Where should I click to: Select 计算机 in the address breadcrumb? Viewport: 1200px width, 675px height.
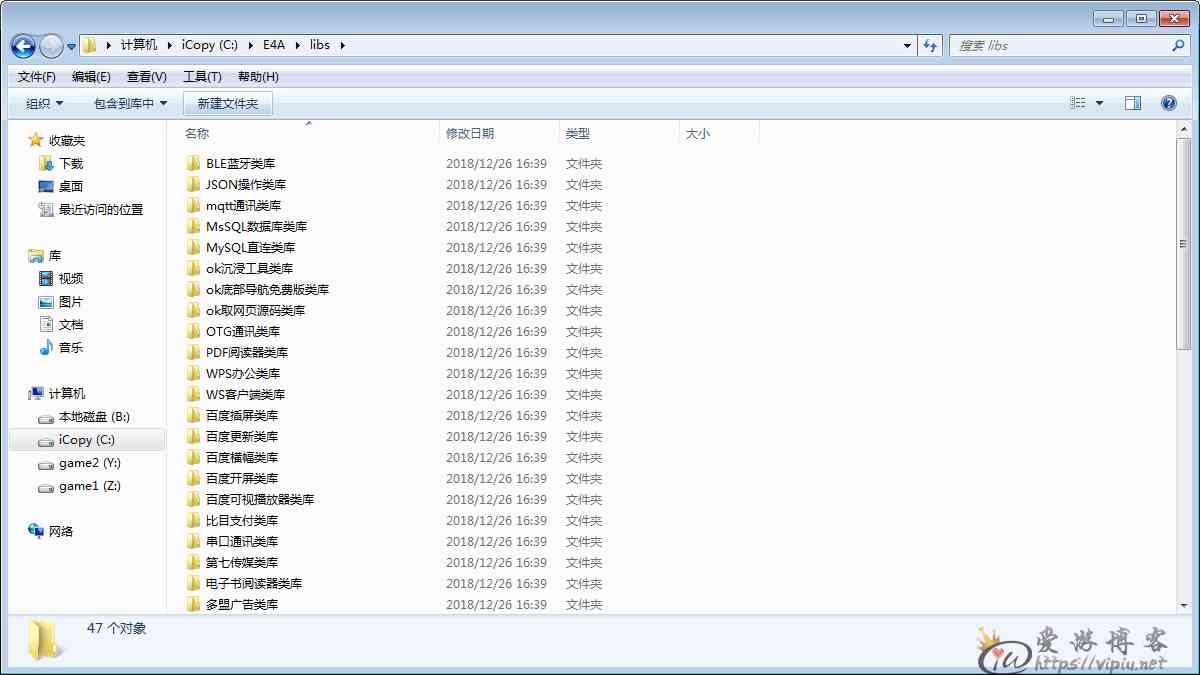[x=139, y=45]
